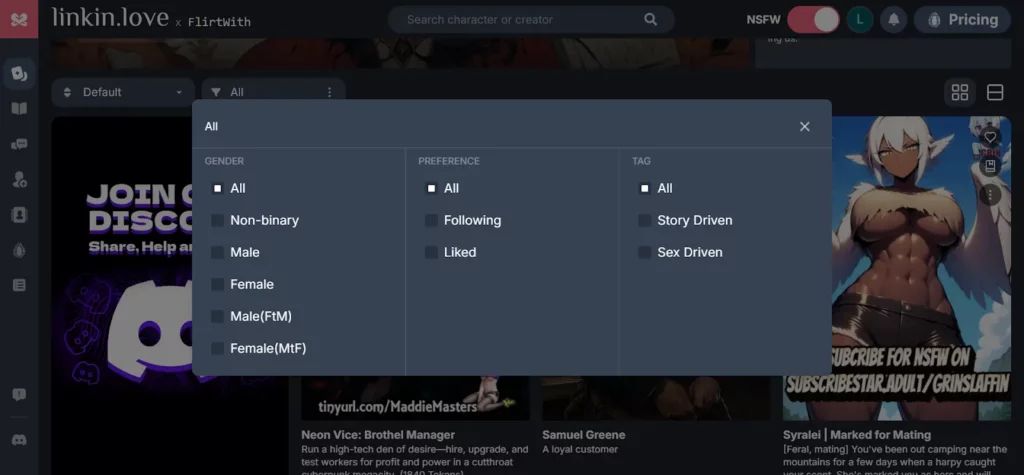Check the Sex Driven tag filter

click(x=645, y=252)
